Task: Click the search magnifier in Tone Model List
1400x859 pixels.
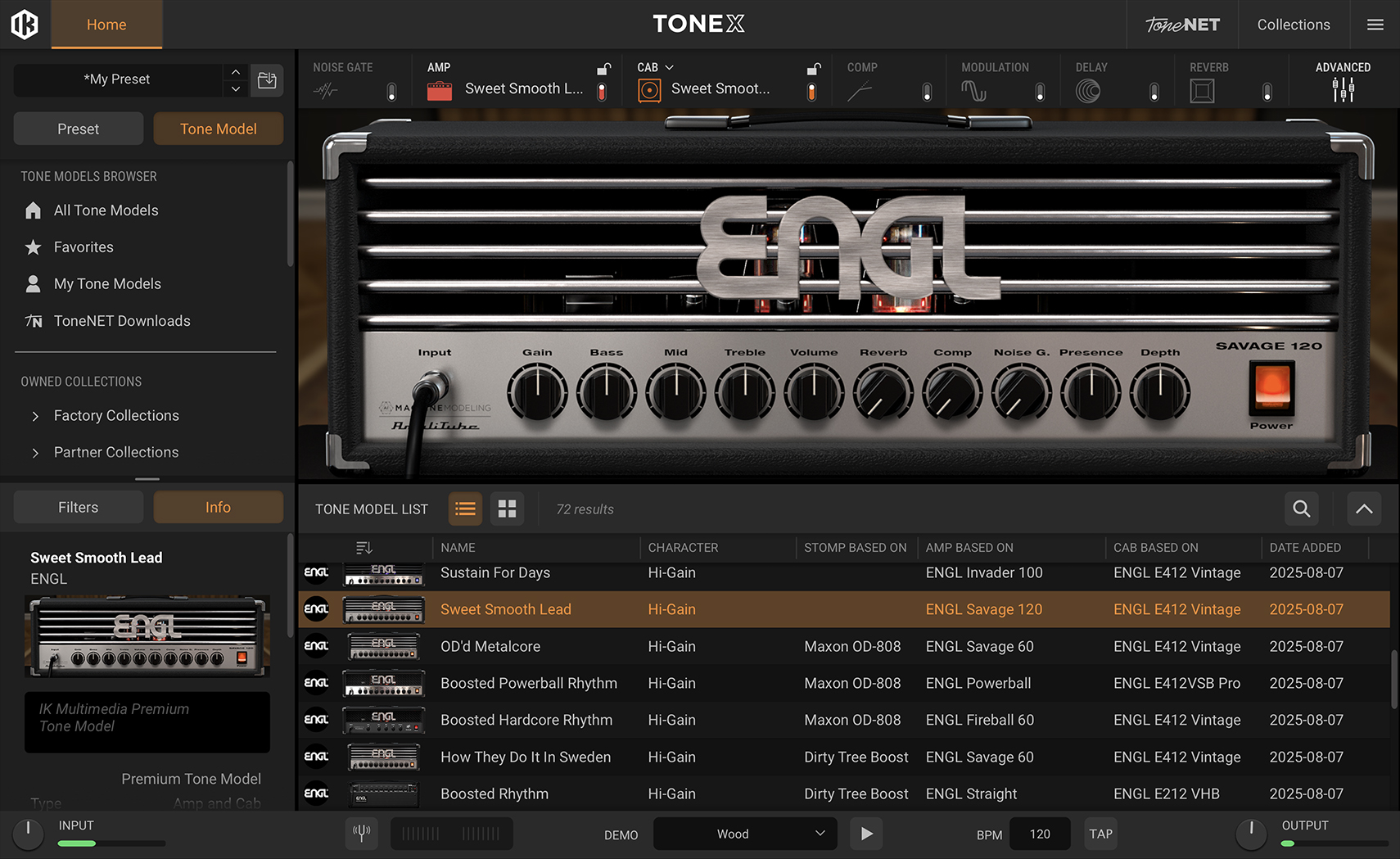Action: [1301, 509]
